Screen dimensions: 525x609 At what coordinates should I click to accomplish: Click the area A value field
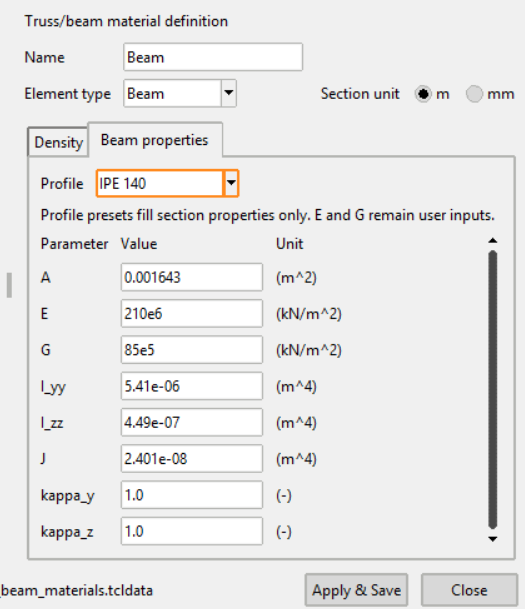tap(192, 277)
